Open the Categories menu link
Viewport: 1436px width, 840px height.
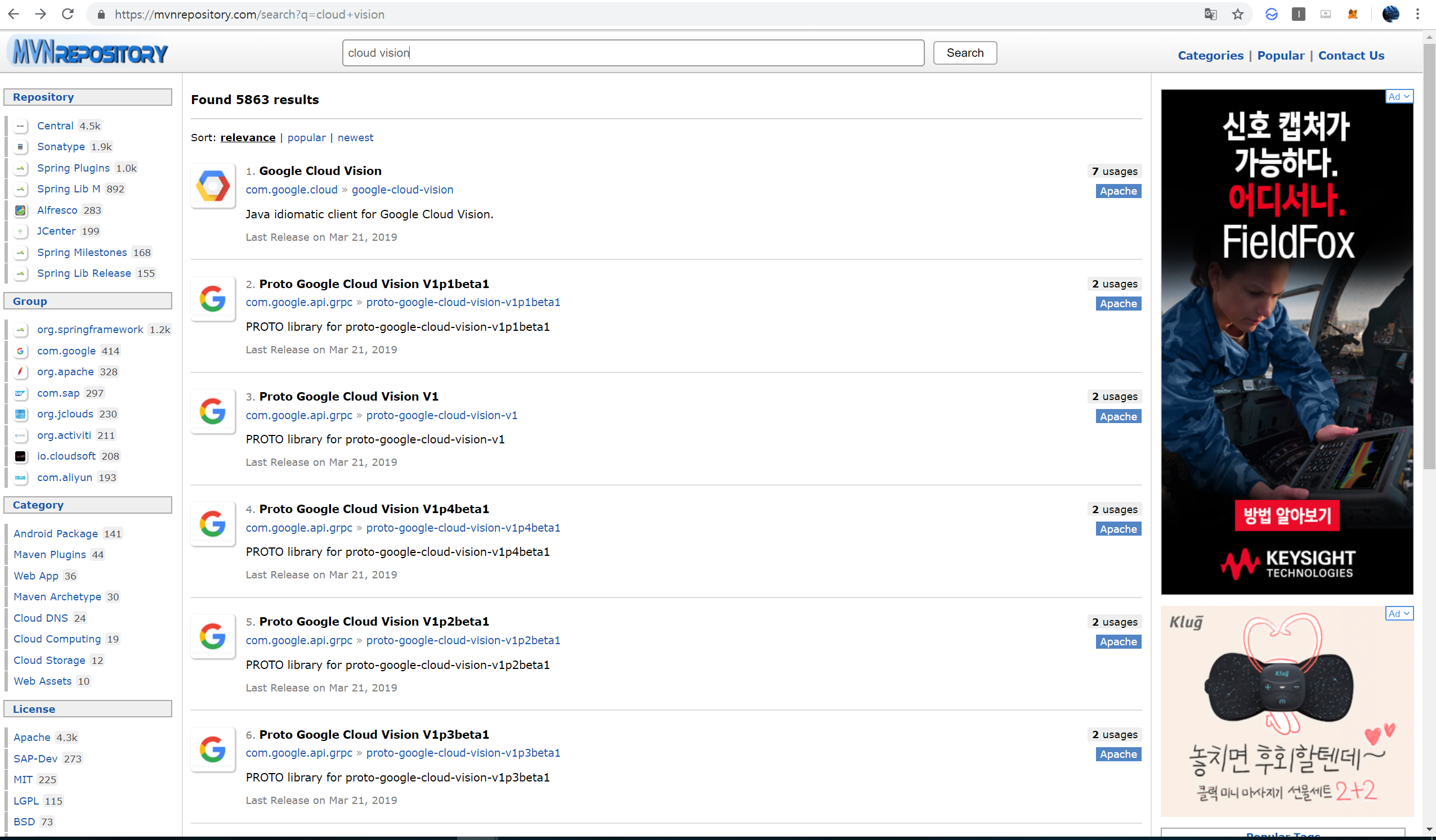[x=1210, y=55]
